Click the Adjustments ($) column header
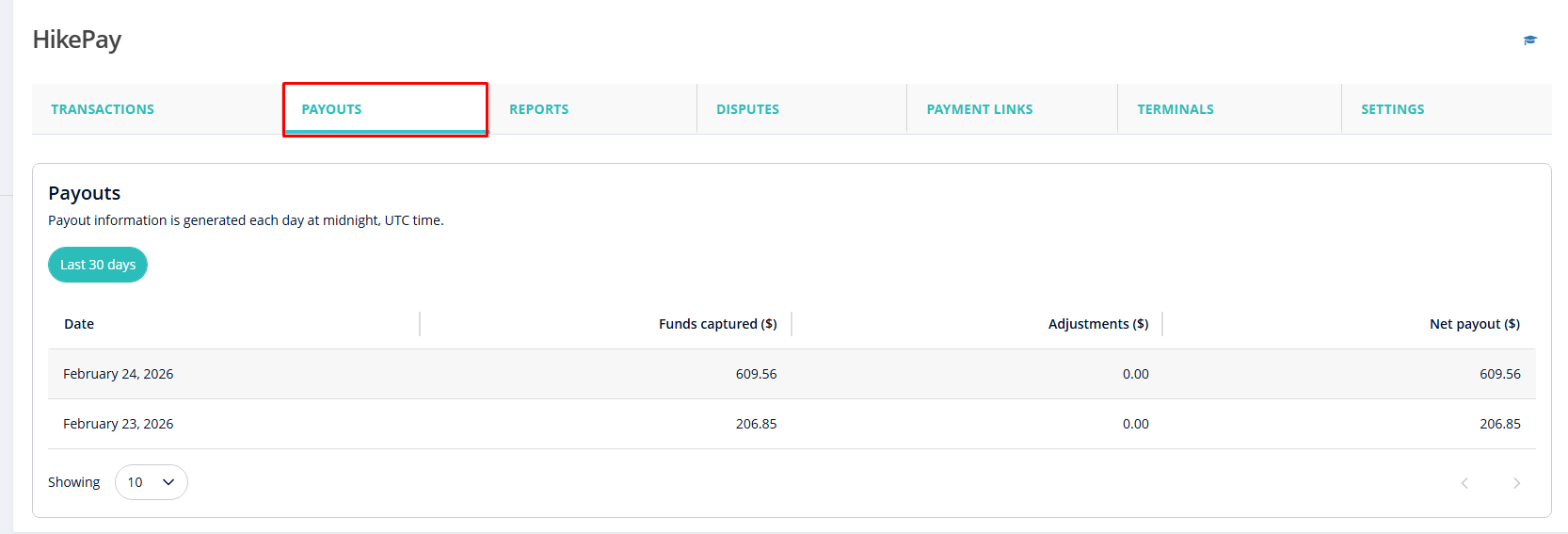Screen dimensions: 1568x534 coord(1097,324)
